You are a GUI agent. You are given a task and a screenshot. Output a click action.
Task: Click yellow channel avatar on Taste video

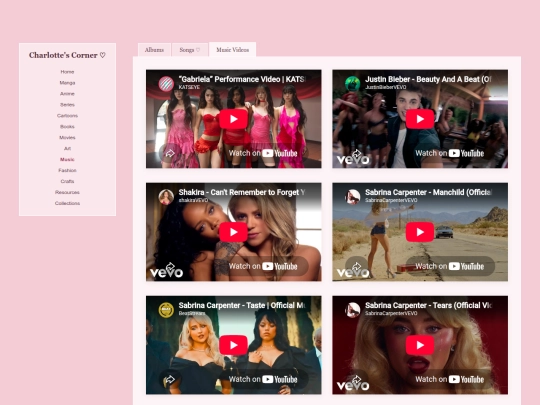tap(166, 310)
